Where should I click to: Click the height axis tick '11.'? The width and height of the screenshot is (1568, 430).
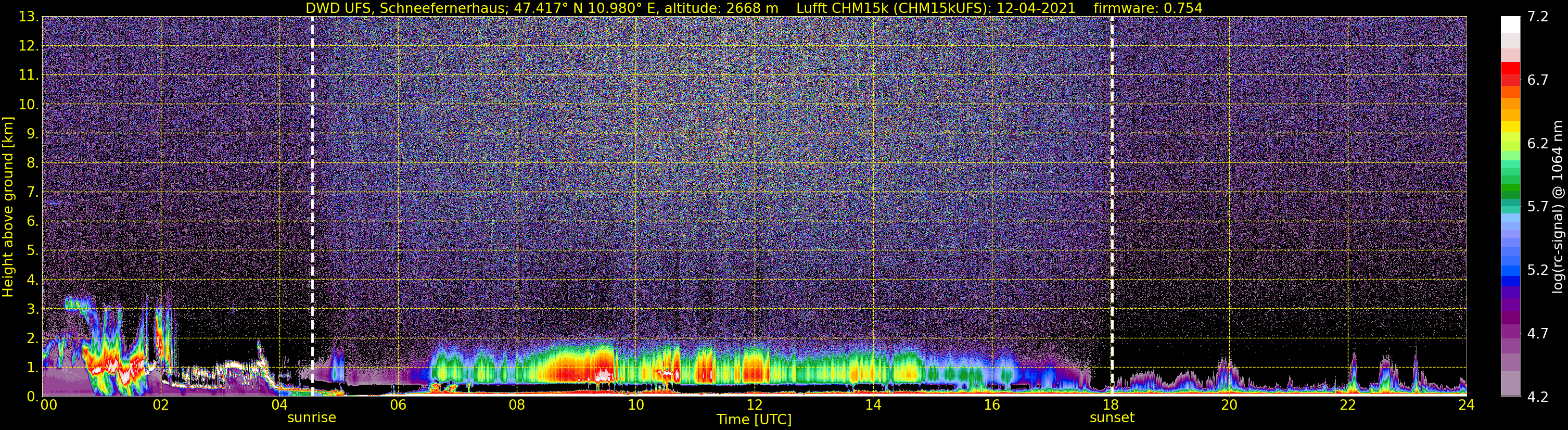coord(29,75)
